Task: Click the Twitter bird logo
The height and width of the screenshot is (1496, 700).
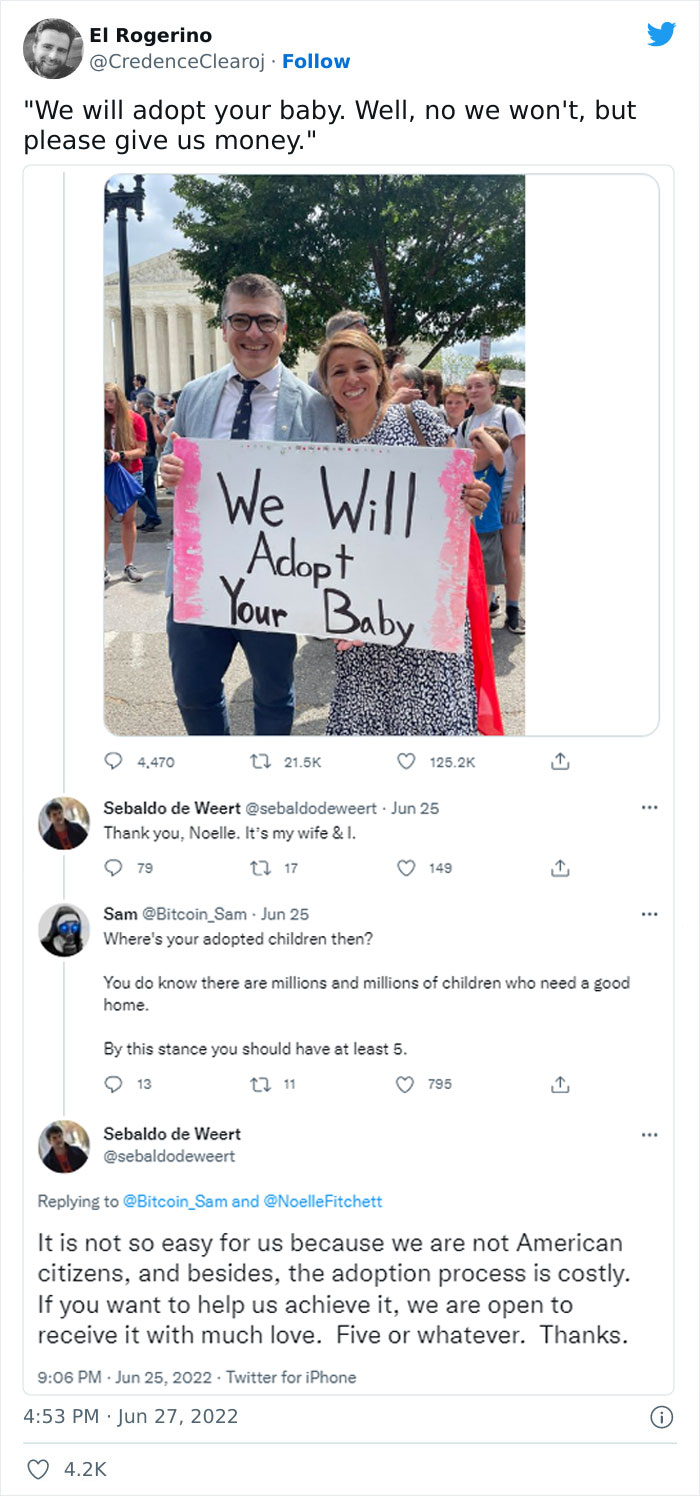Action: 661,35
